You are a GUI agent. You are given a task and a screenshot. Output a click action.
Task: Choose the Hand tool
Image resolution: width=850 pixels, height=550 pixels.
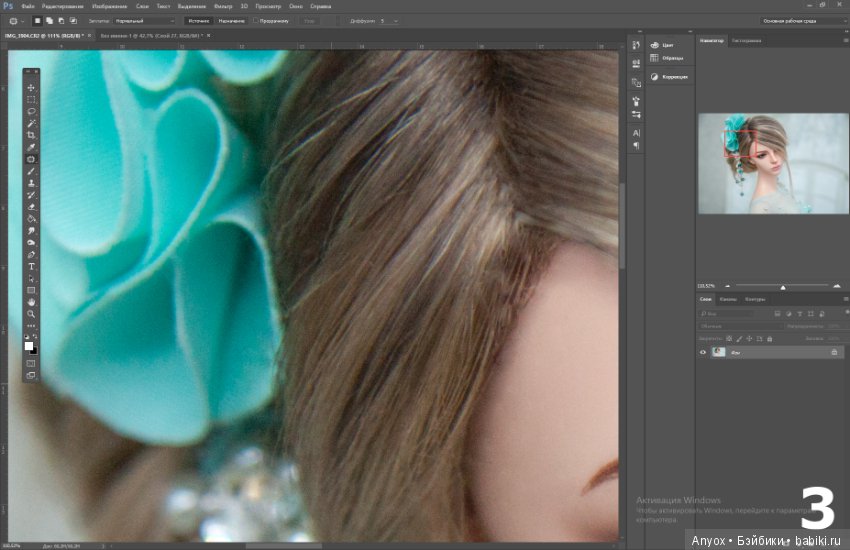31,302
